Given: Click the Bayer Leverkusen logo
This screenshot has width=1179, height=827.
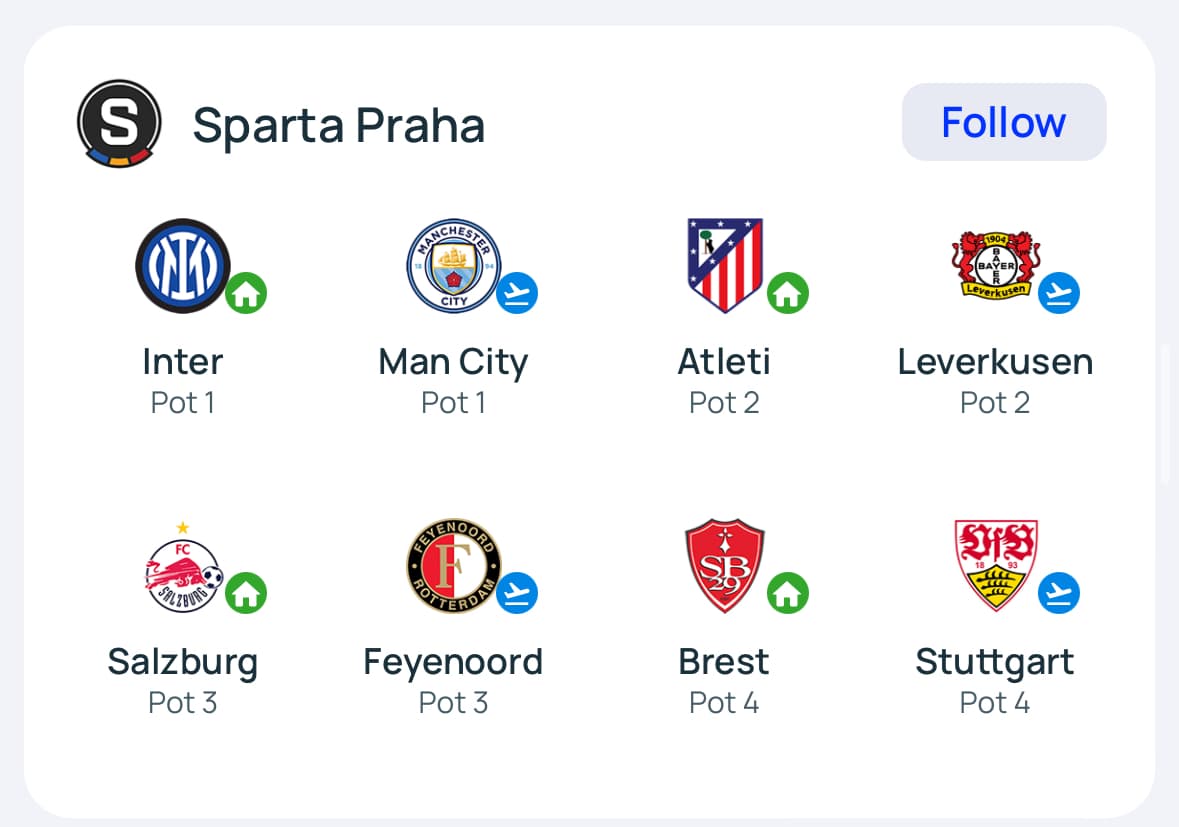Looking at the screenshot, I should (996, 265).
